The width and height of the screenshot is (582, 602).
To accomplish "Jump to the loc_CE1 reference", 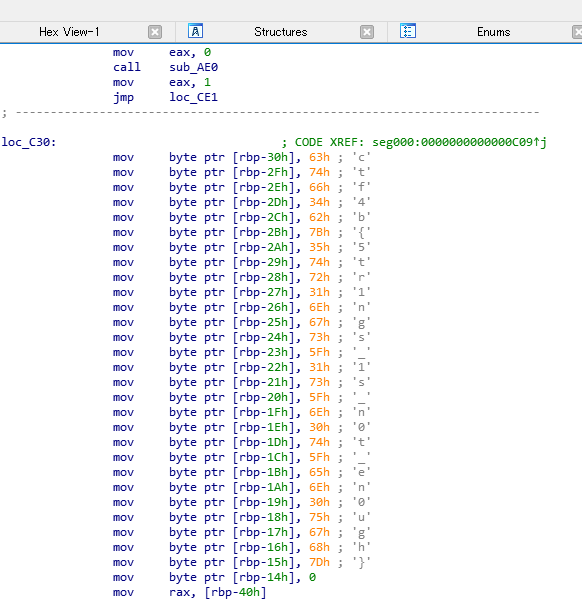I will point(193,97).
